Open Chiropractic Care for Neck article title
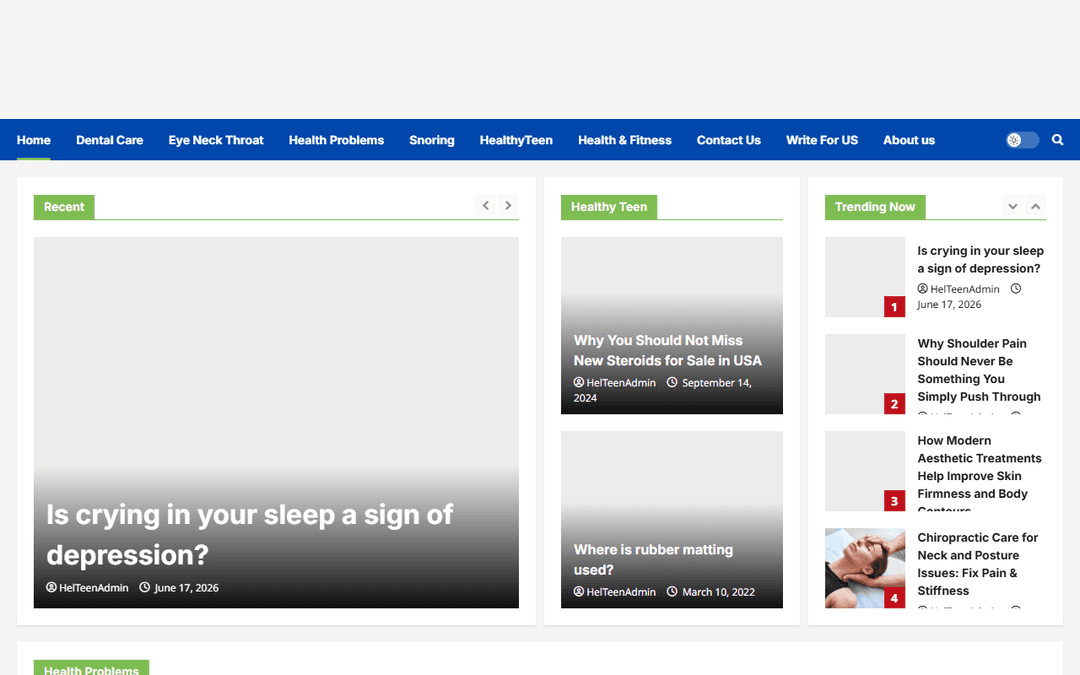Image resolution: width=1080 pixels, height=675 pixels. coord(977,564)
